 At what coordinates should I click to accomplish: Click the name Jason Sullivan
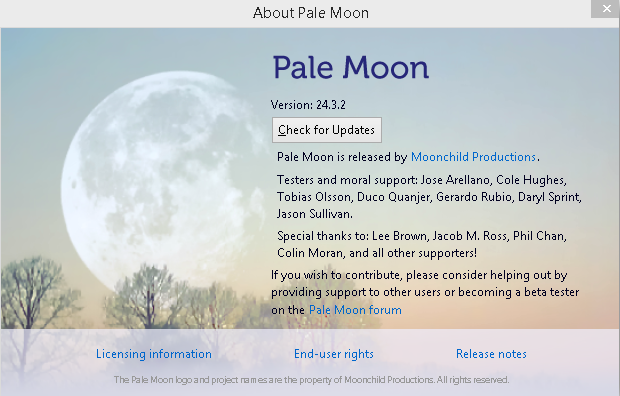314,214
